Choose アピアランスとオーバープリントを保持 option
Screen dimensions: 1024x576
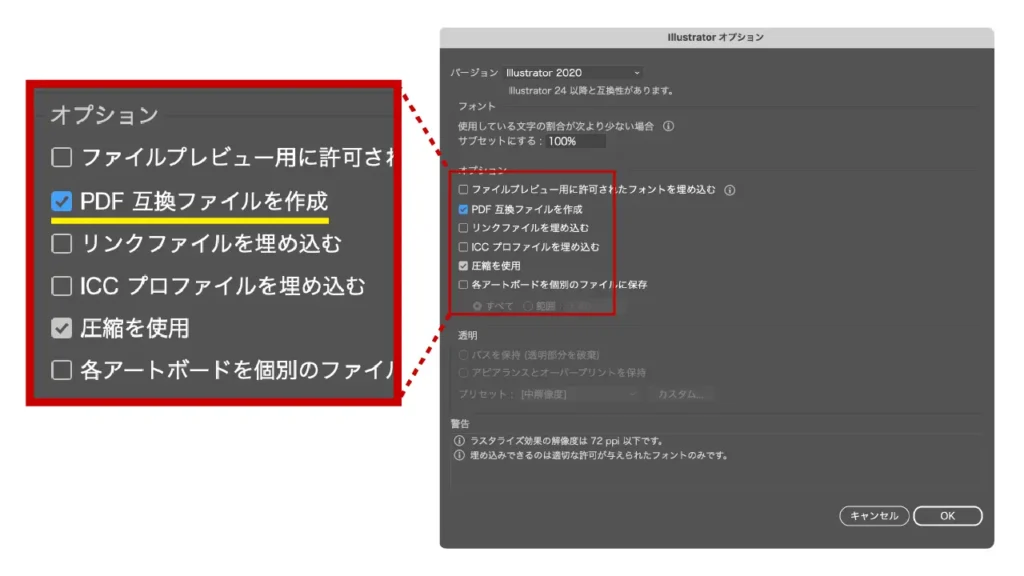click(463, 373)
